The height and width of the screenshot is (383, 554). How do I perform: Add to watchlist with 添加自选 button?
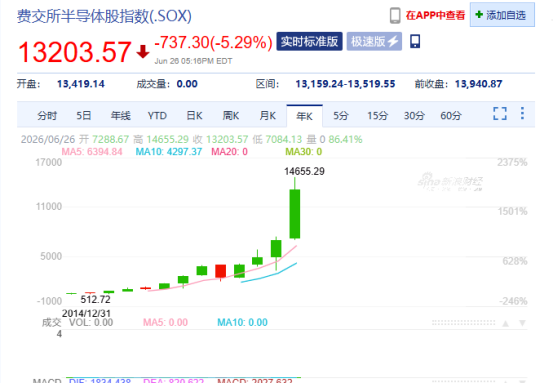pos(502,15)
